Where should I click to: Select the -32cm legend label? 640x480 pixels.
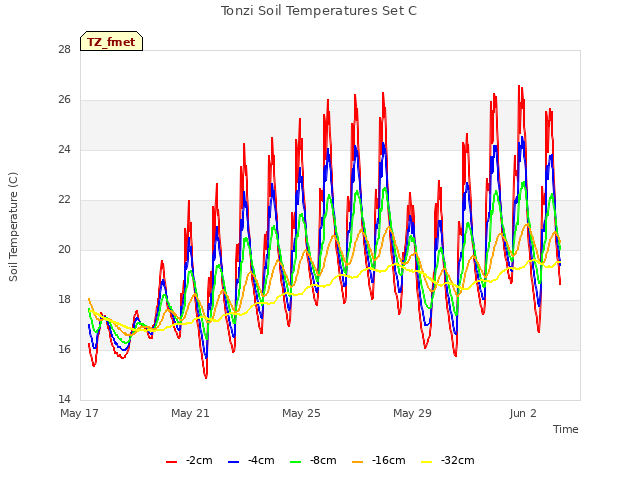click(x=458, y=460)
